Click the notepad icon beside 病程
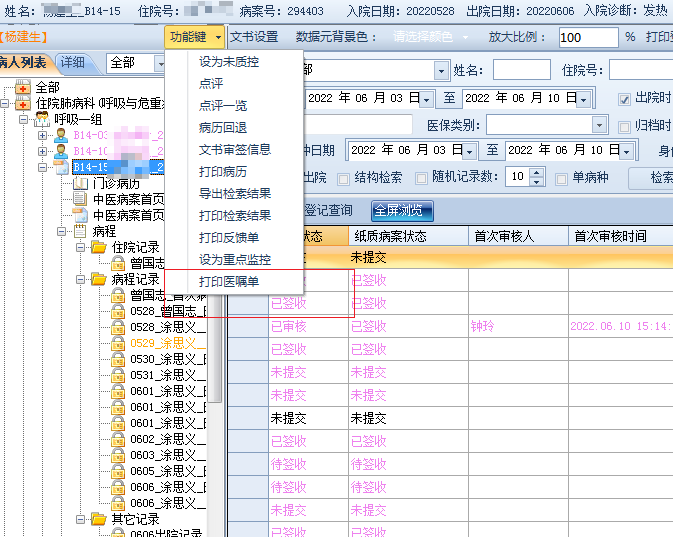The image size is (673, 537). 80,231
